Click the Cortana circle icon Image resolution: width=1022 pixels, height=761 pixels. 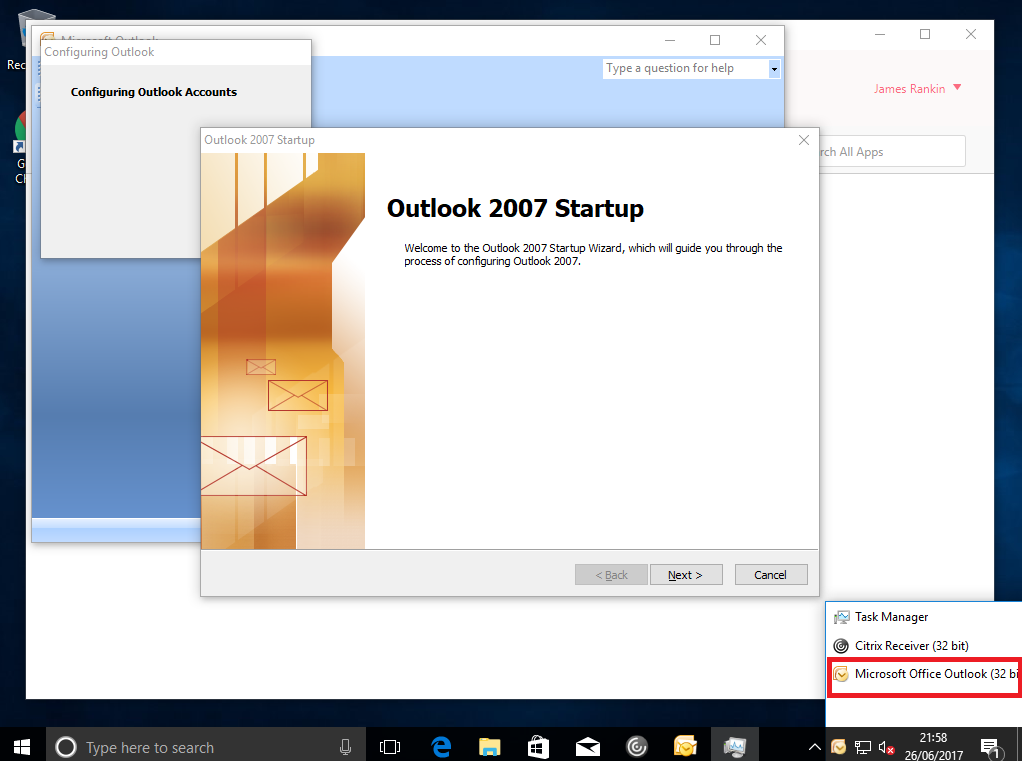point(66,747)
